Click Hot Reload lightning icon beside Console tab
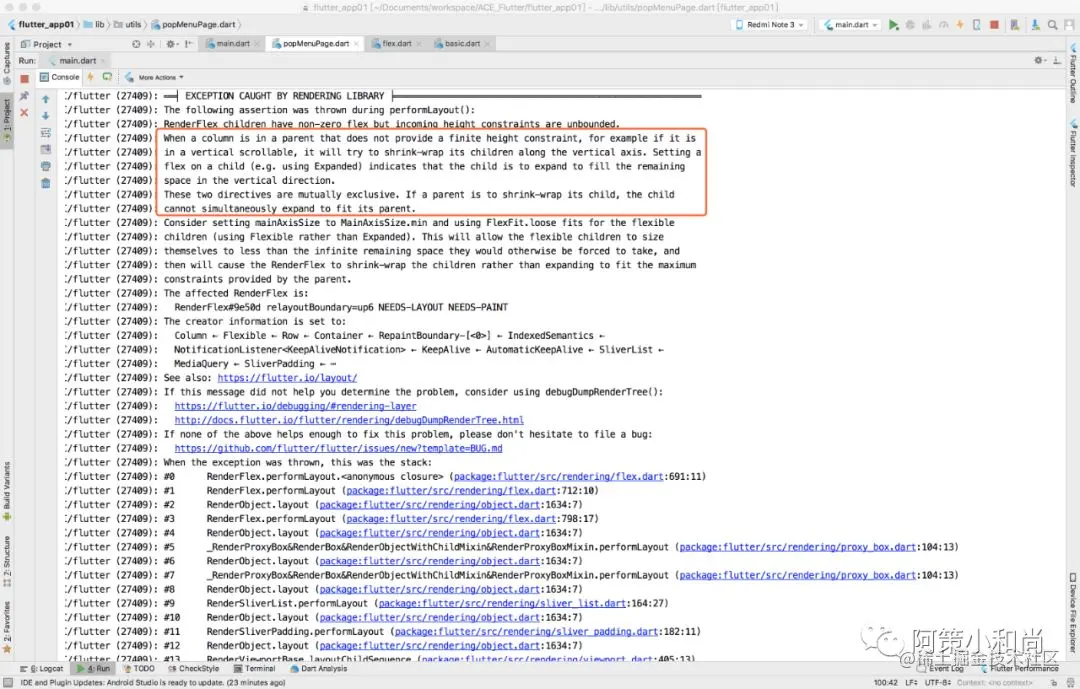The image size is (1080, 689). pos(90,77)
